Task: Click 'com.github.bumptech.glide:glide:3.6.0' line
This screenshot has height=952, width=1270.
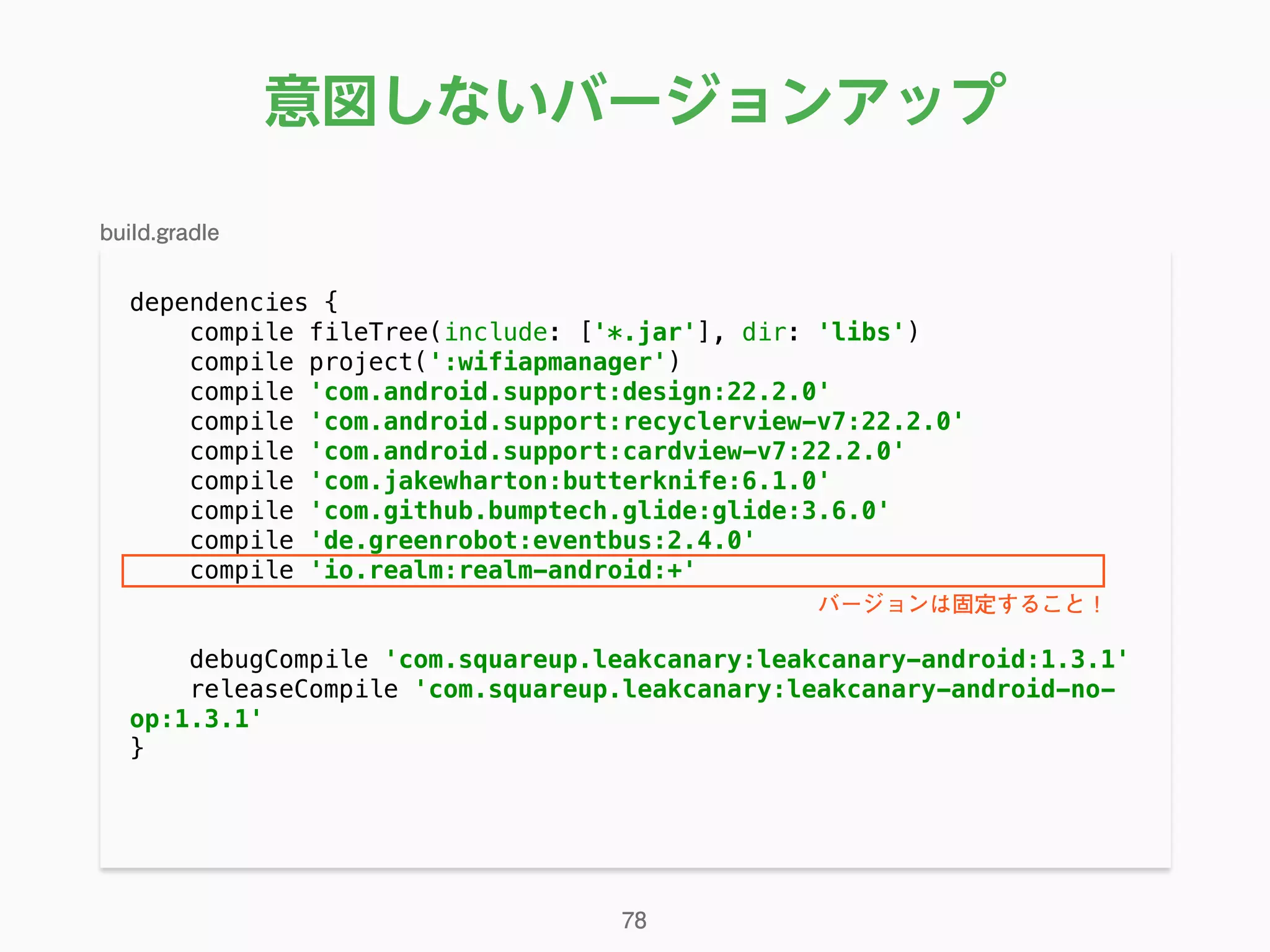Action: (x=540, y=511)
